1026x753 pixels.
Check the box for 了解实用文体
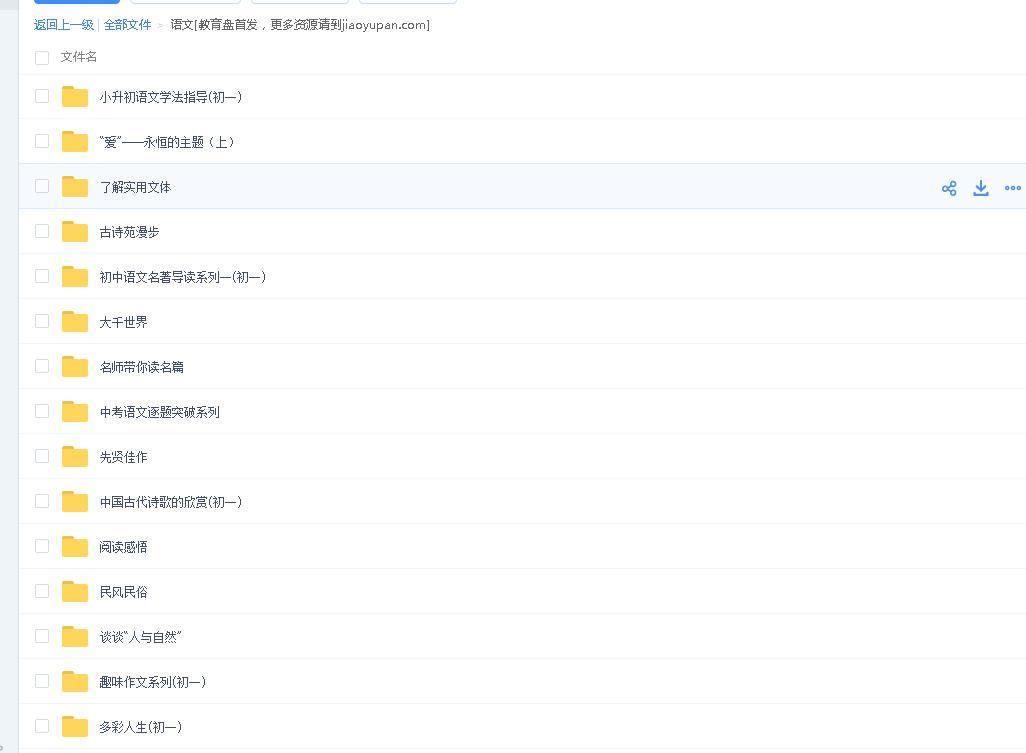(x=42, y=186)
